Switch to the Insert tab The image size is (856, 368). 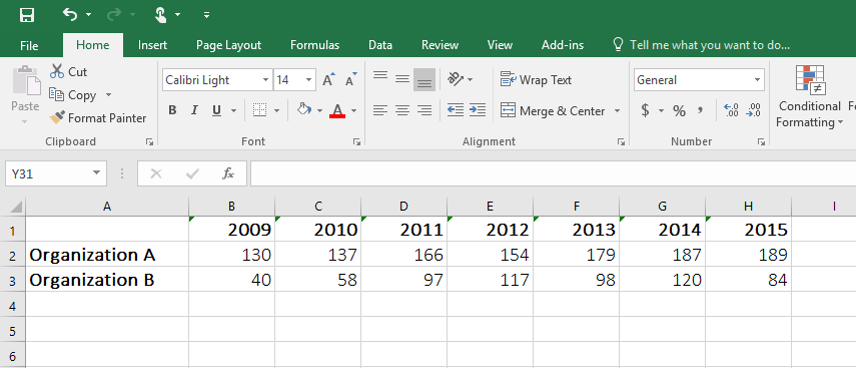pos(152,45)
